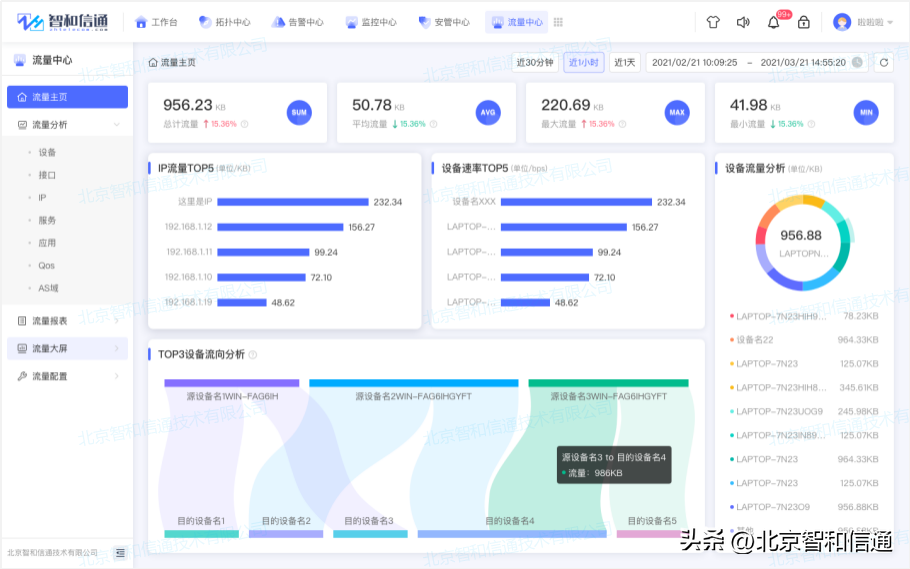
Task: Click the green 源设备名3 Sankey bar
Action: (x=608, y=383)
